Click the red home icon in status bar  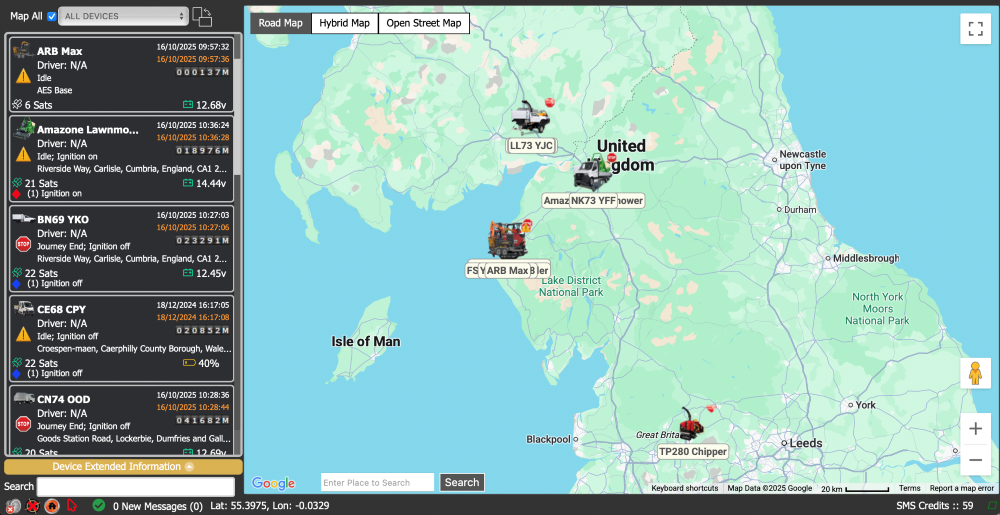(x=52, y=506)
